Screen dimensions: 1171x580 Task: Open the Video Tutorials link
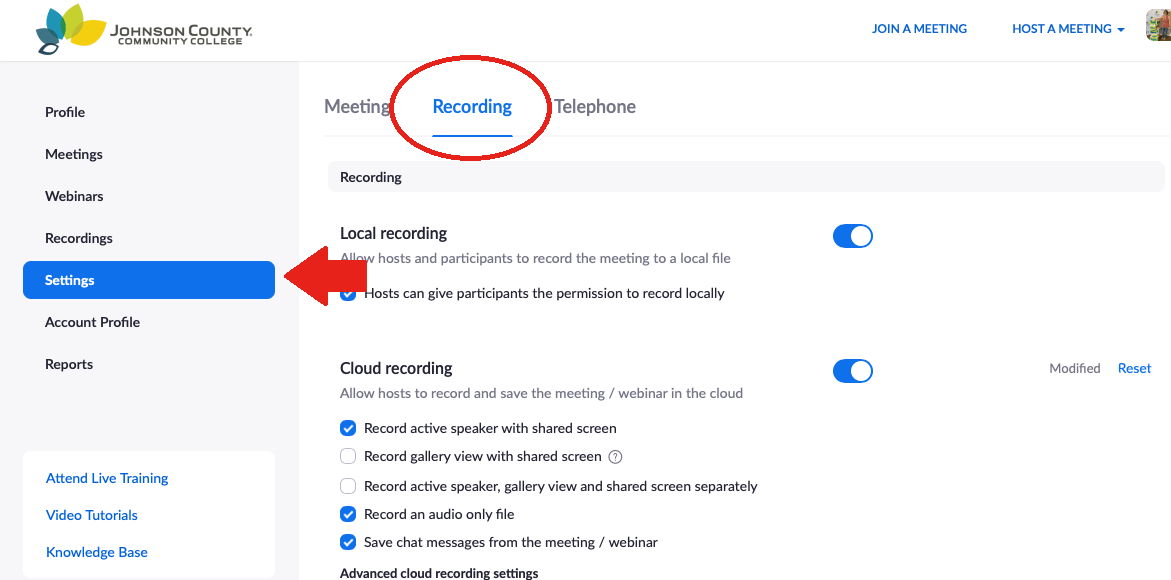tap(92, 515)
